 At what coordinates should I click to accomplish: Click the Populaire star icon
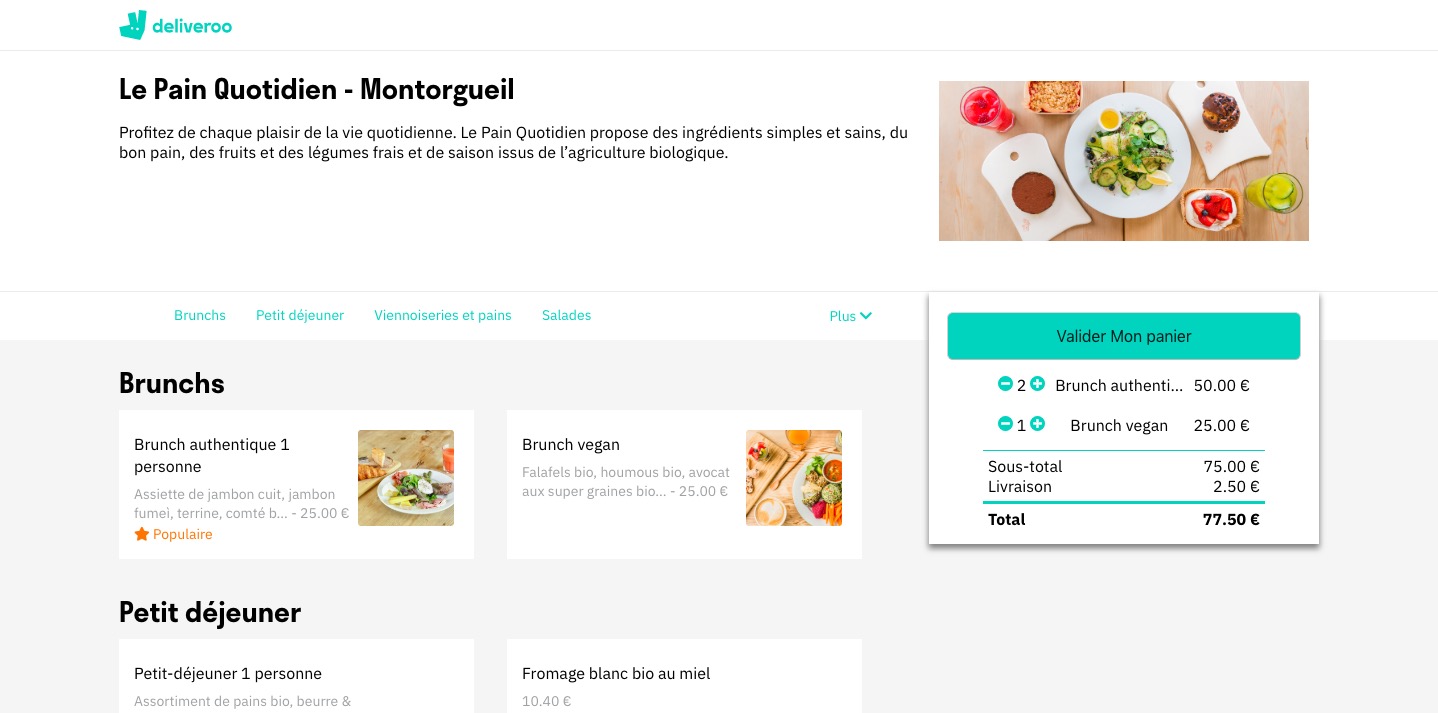142,533
